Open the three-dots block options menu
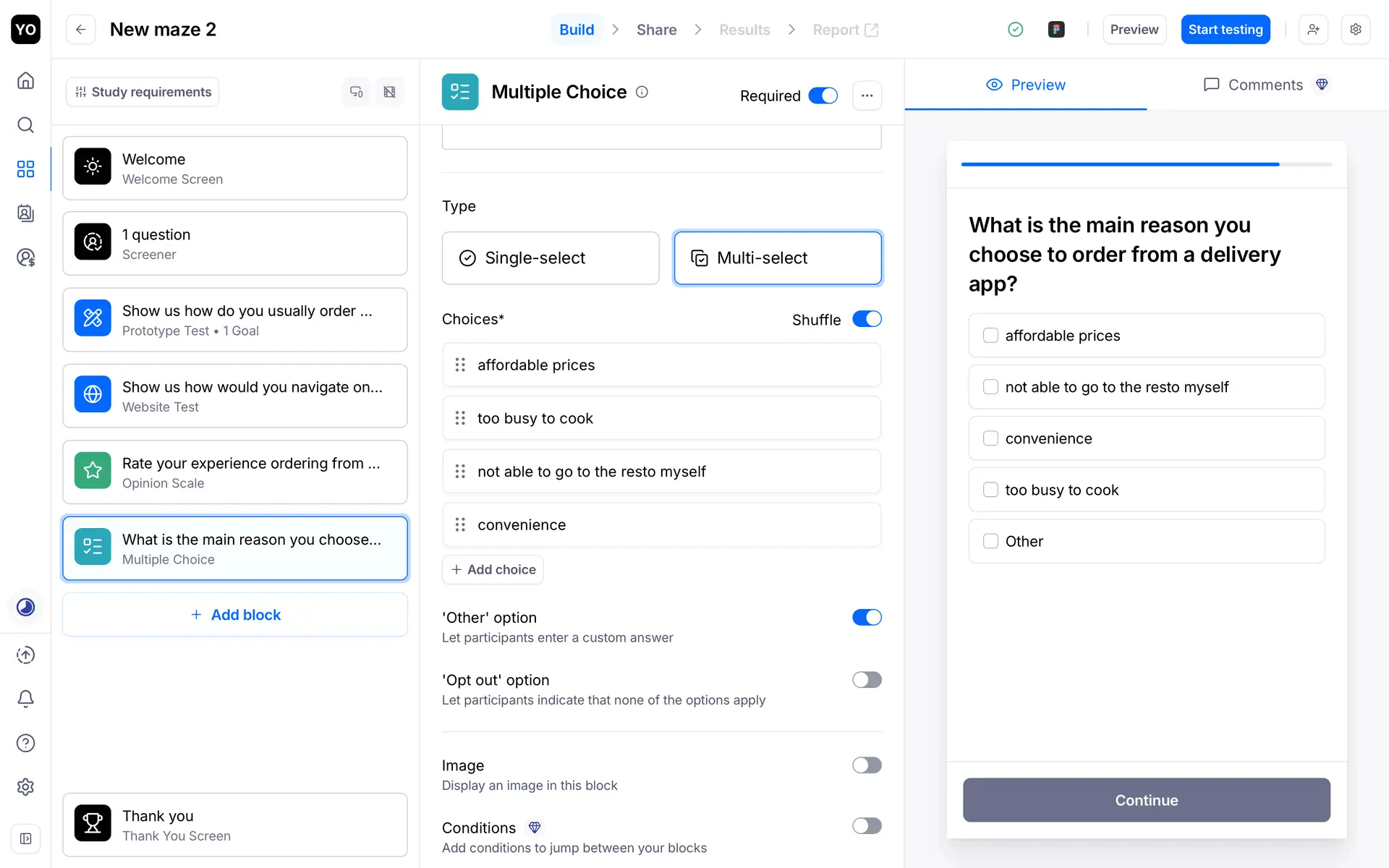The width and height of the screenshot is (1389, 868). pyautogui.click(x=867, y=95)
